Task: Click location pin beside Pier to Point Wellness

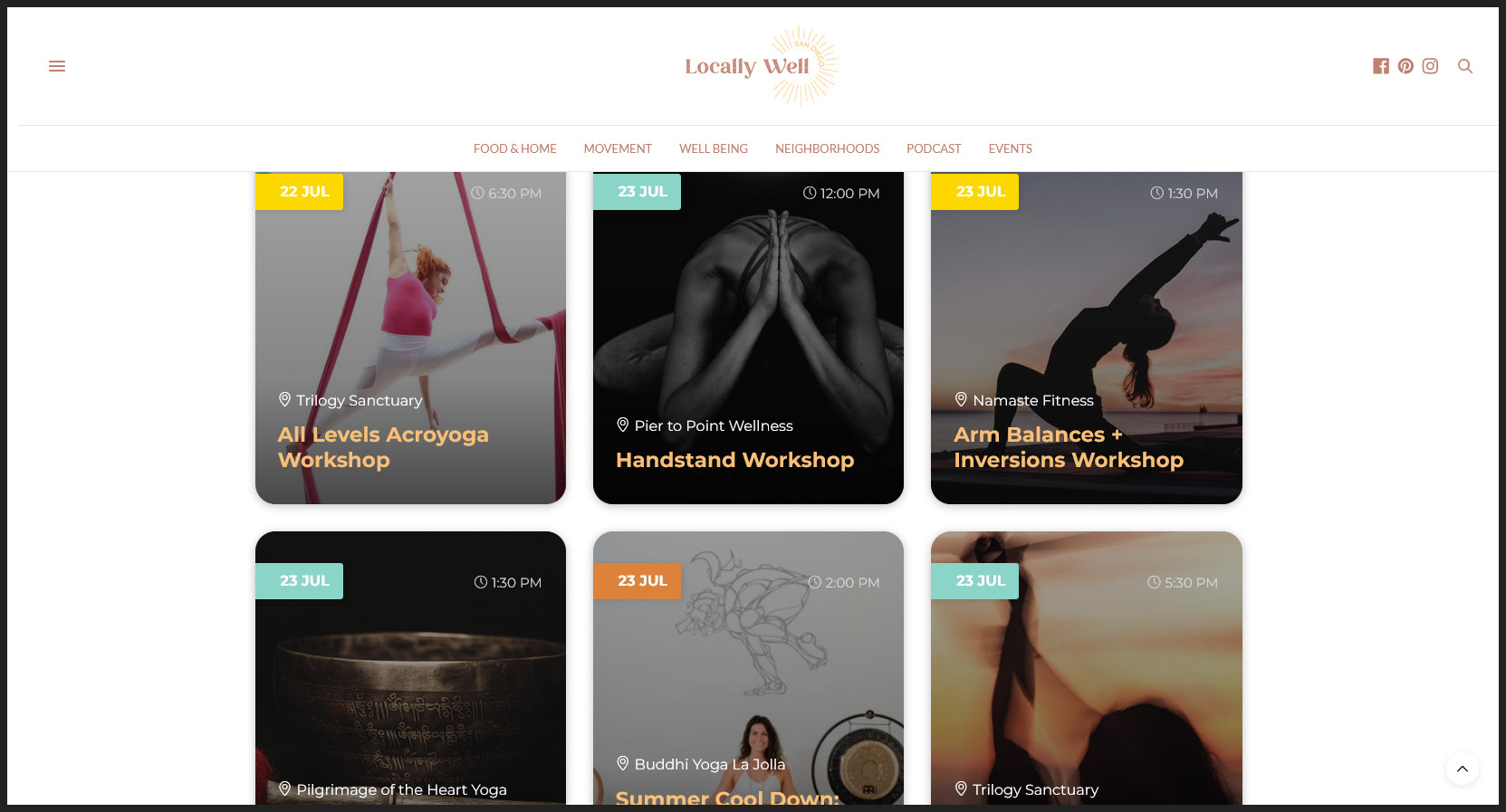Action: click(x=623, y=425)
